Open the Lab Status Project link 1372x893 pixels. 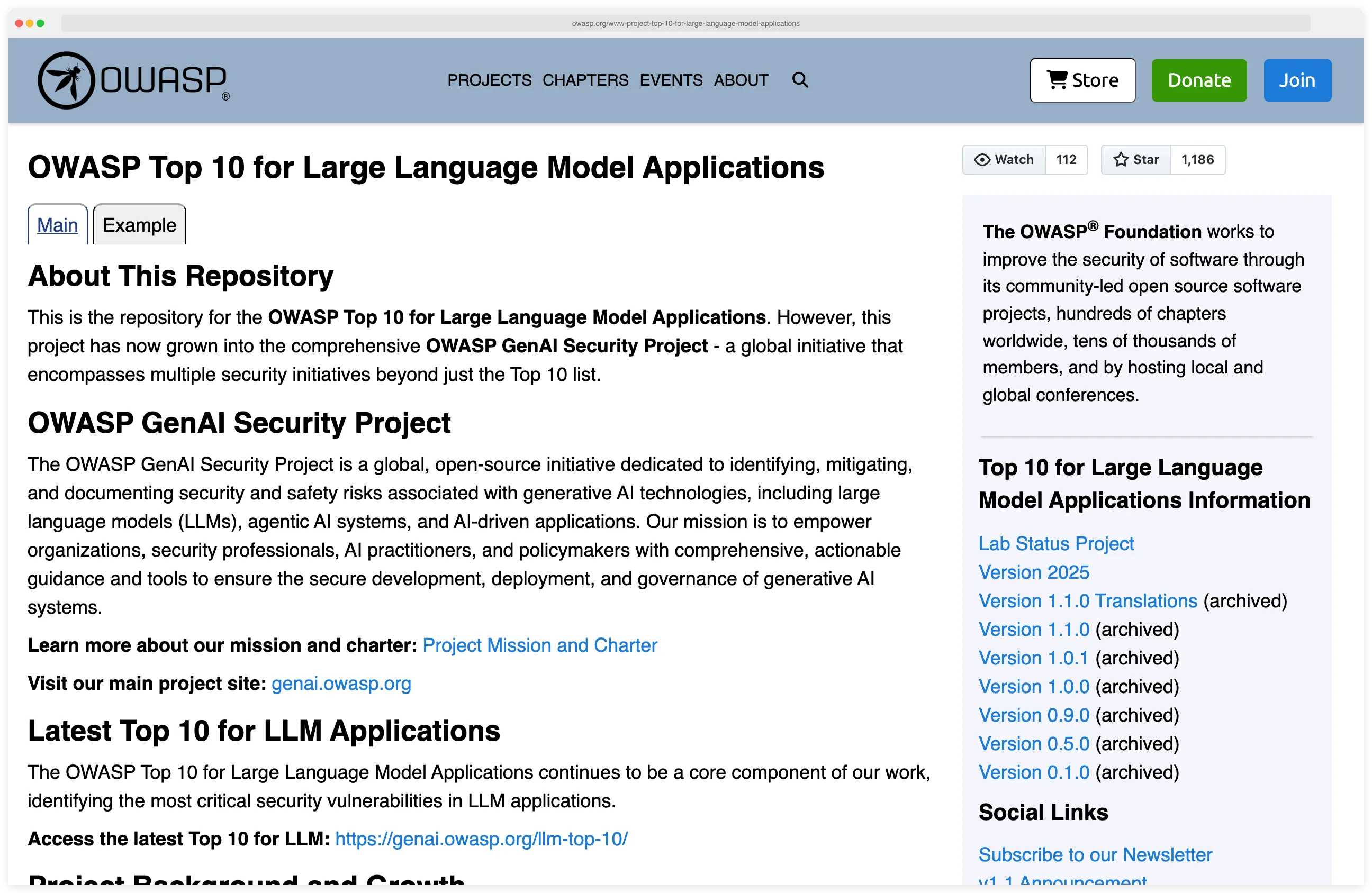pyautogui.click(x=1056, y=544)
